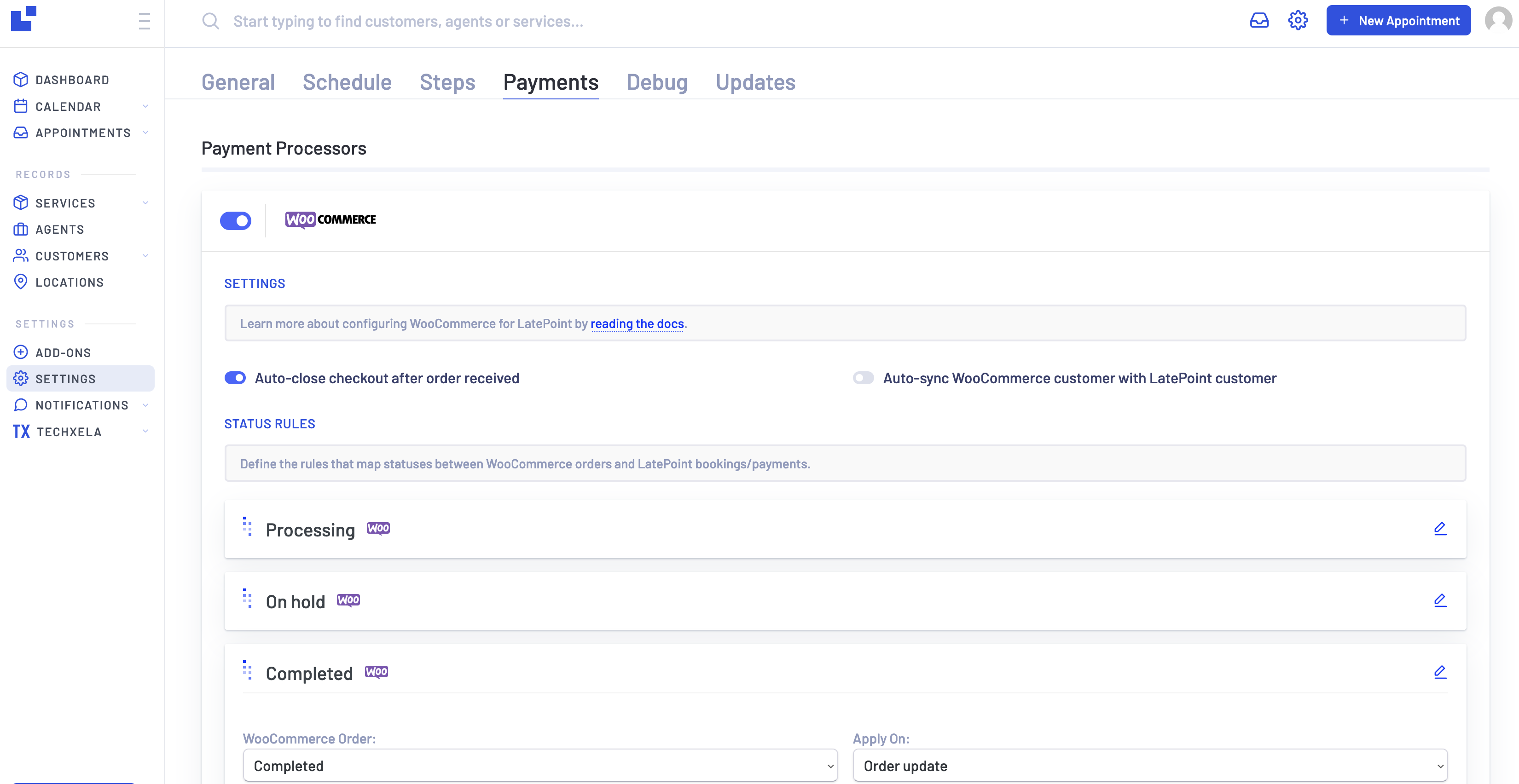1519x784 pixels.
Task: Click the Completed status rule title
Action: [309, 674]
